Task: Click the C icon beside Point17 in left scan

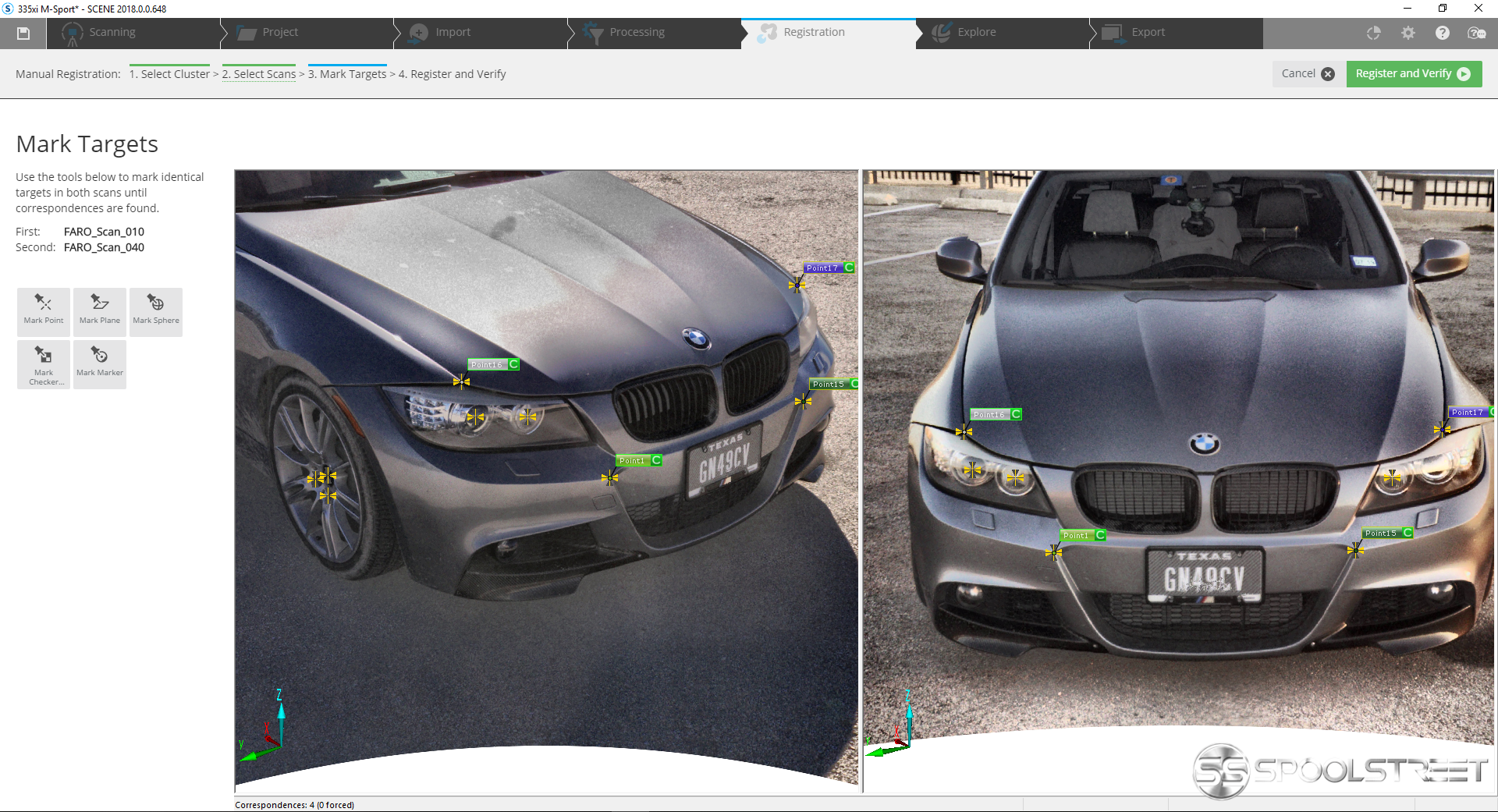Action: click(x=849, y=268)
